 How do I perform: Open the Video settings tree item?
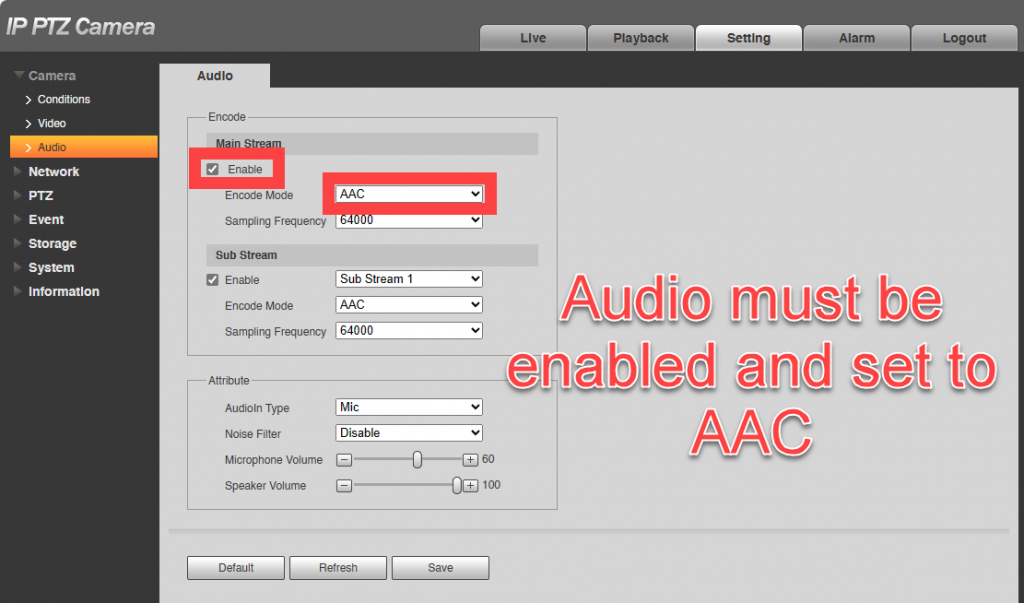(x=51, y=124)
